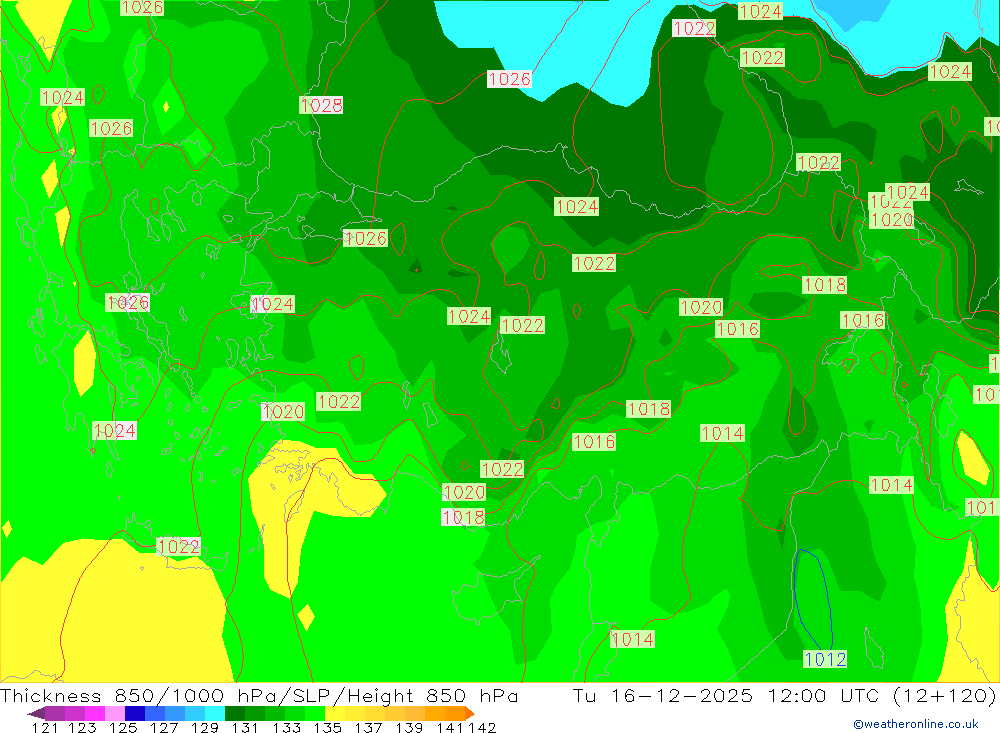Select the light pink legend swatch above 125
Image resolution: width=1000 pixels, height=733 pixels.
pyautogui.click(x=115, y=713)
